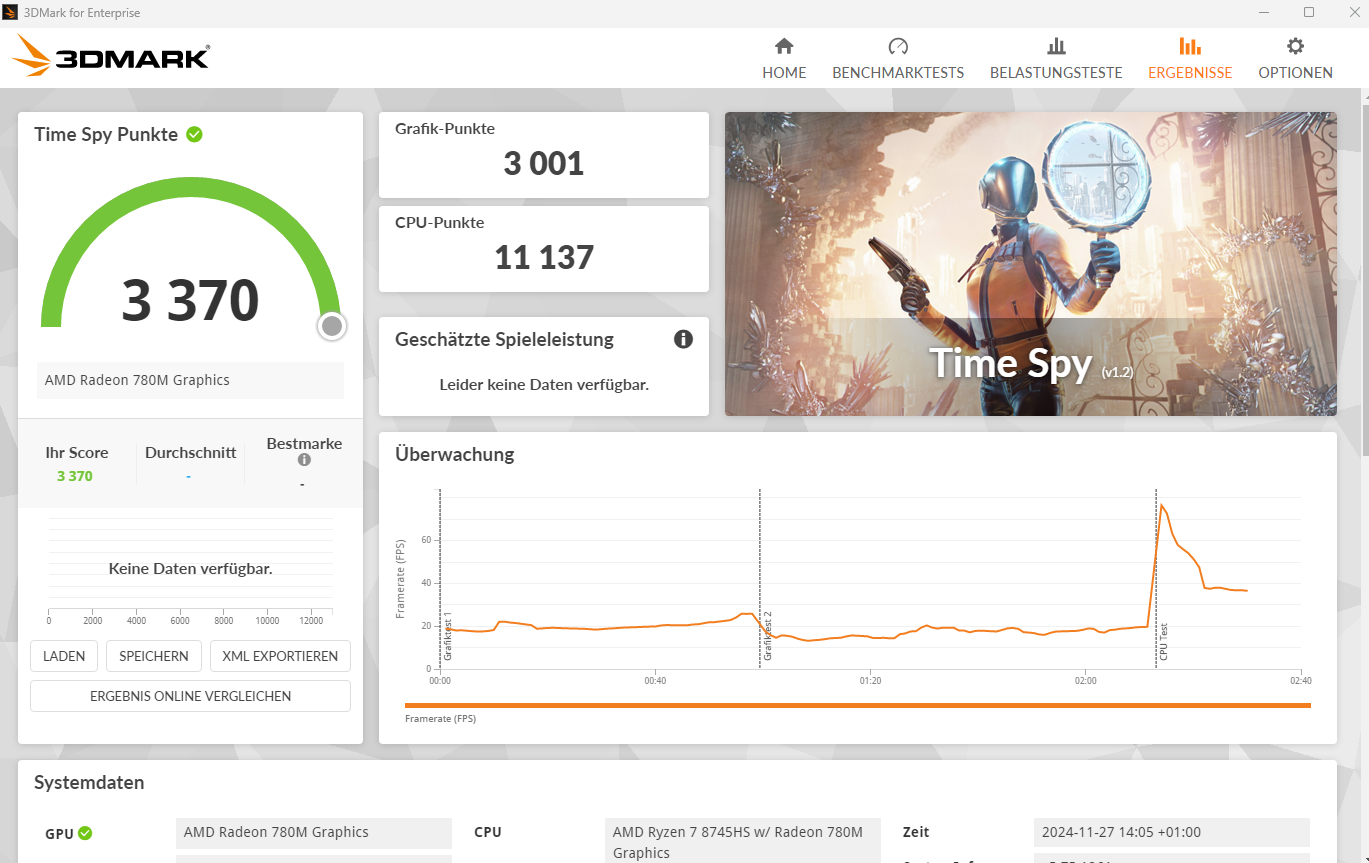Click the Time Spy (v1.2) title overlay
1369x863 pixels.
(x=1031, y=363)
